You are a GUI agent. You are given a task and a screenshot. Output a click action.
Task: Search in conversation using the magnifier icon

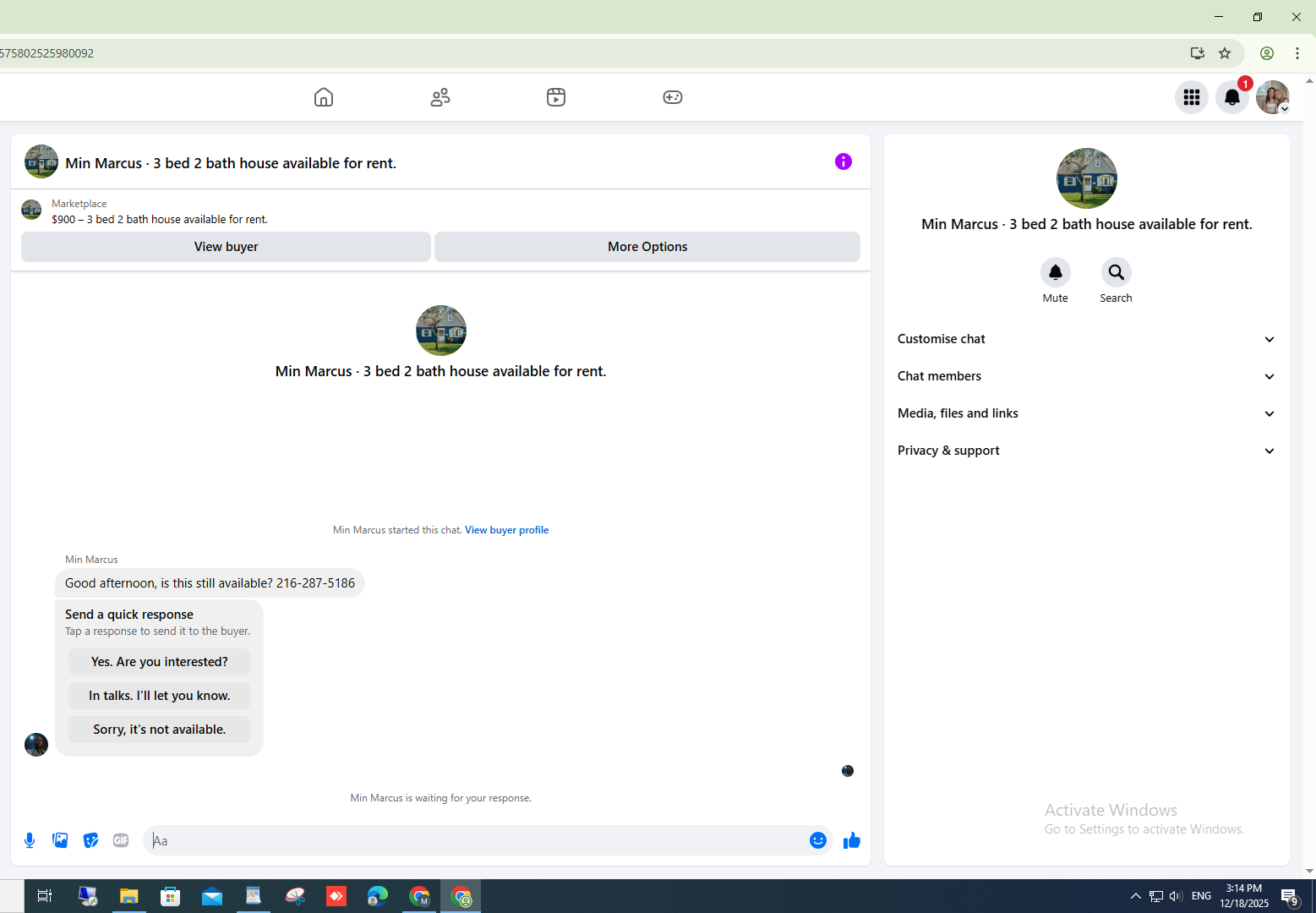point(1117,272)
